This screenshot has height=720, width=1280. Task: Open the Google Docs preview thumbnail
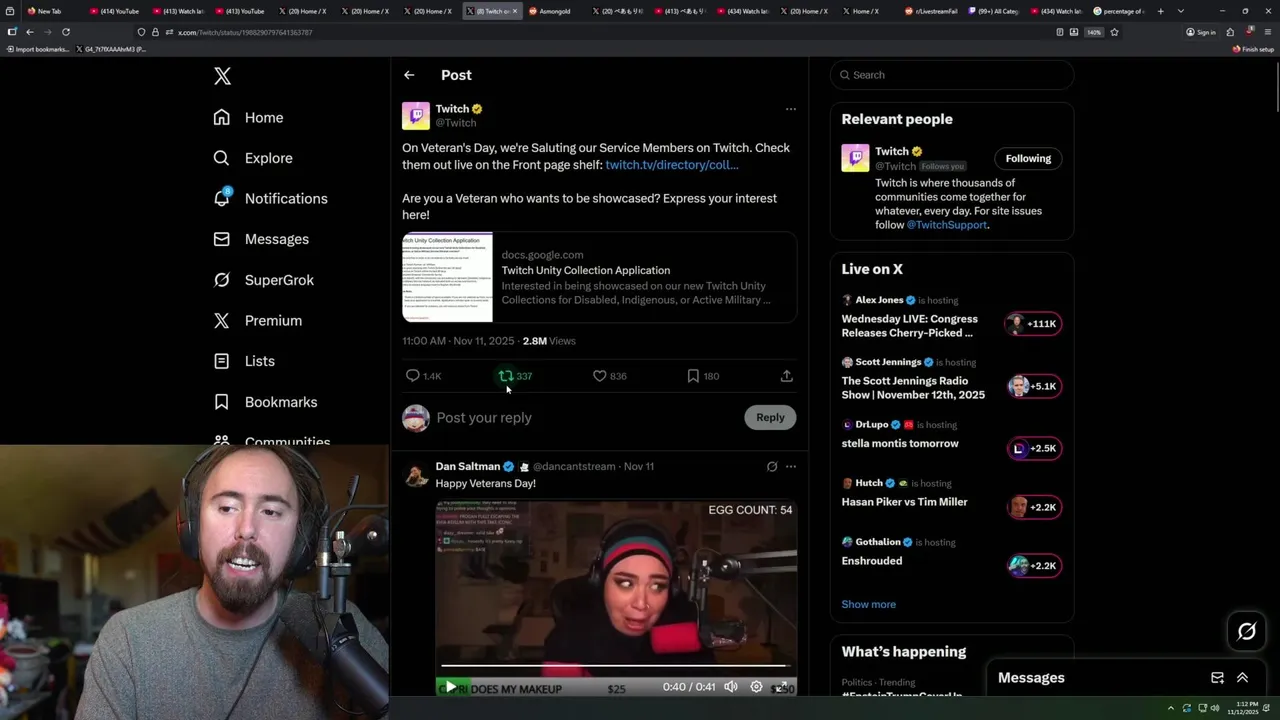coord(447,278)
